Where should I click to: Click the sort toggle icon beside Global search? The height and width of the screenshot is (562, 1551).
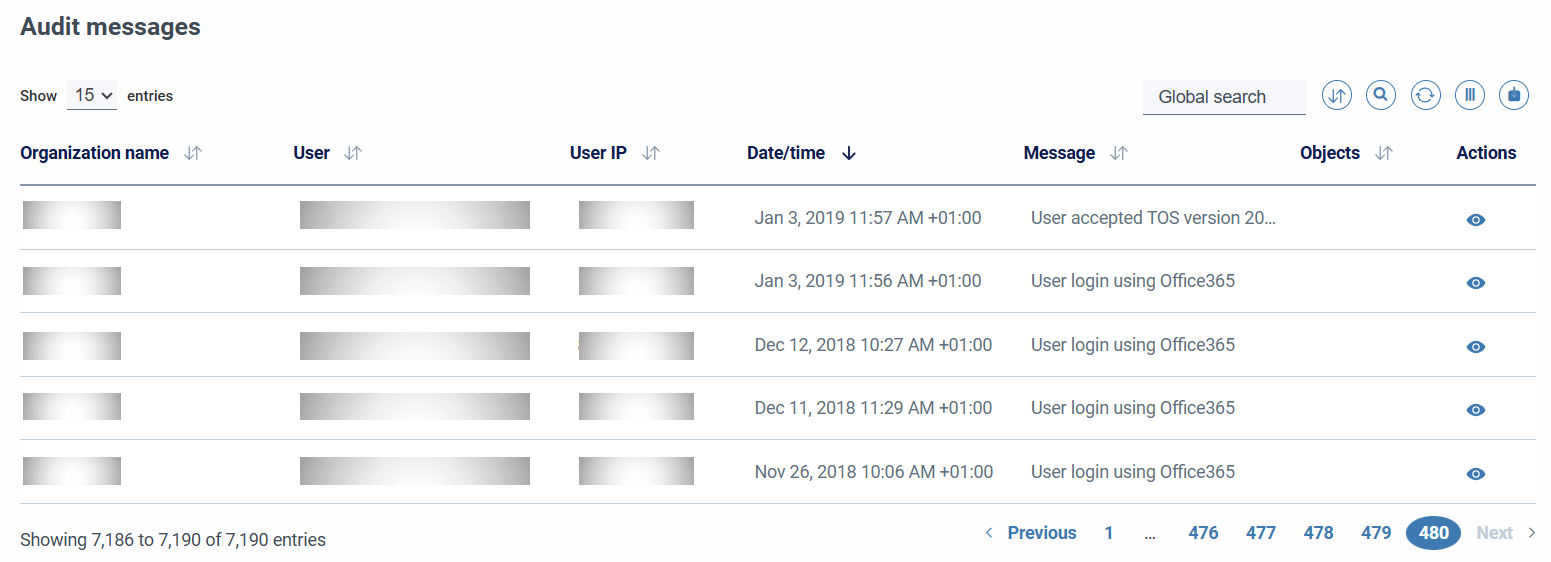pyautogui.click(x=1337, y=96)
